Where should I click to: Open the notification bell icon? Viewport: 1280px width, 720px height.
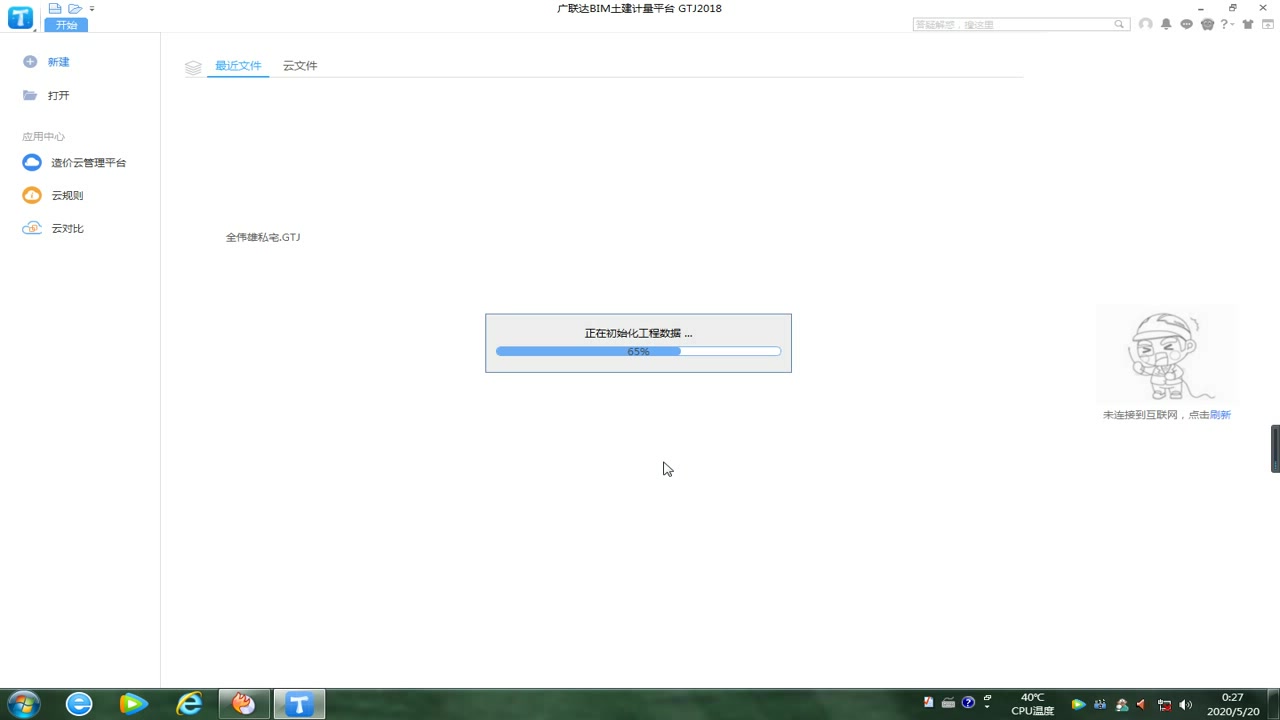1166,24
